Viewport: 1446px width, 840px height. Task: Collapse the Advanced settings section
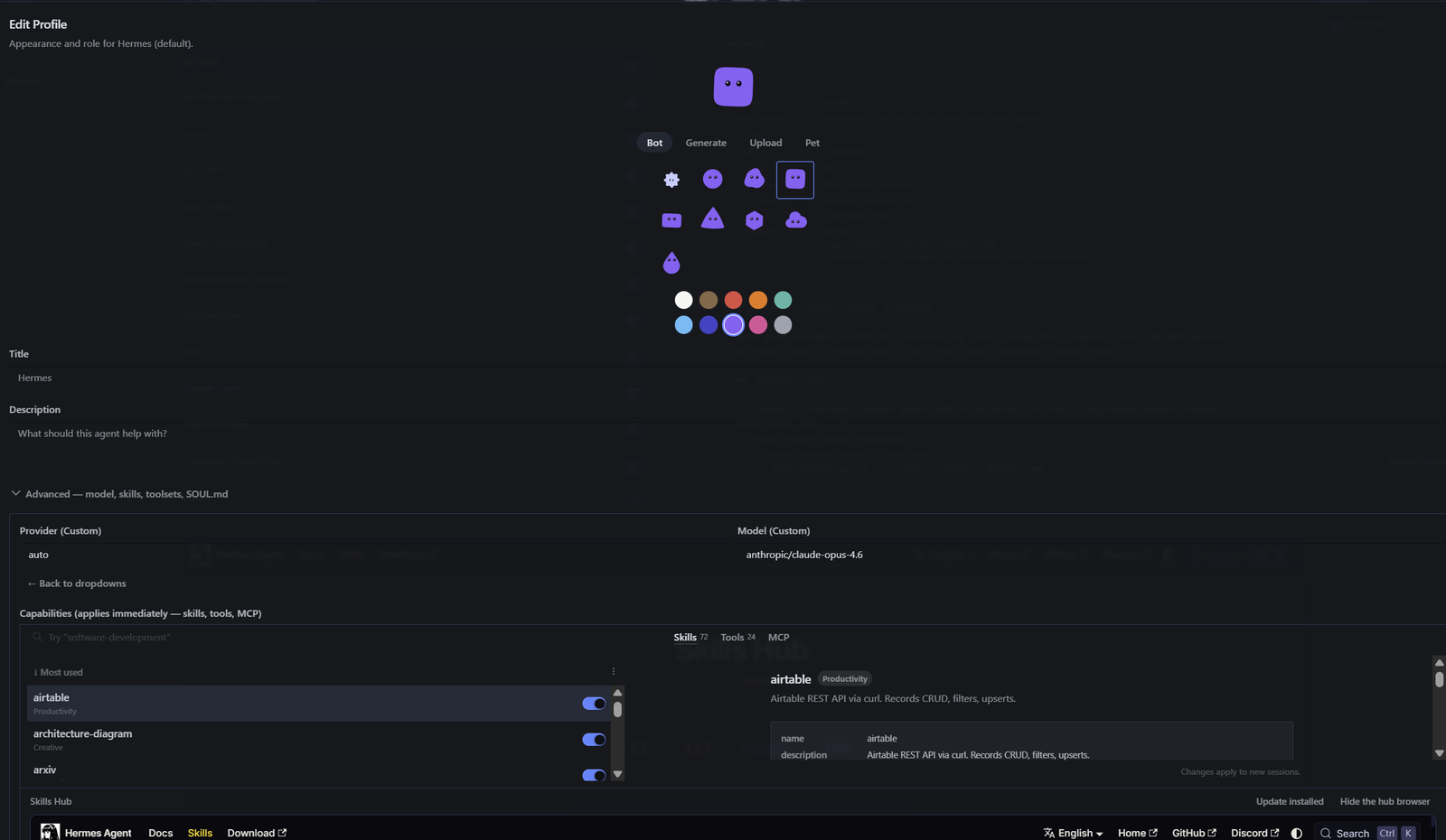(x=119, y=494)
